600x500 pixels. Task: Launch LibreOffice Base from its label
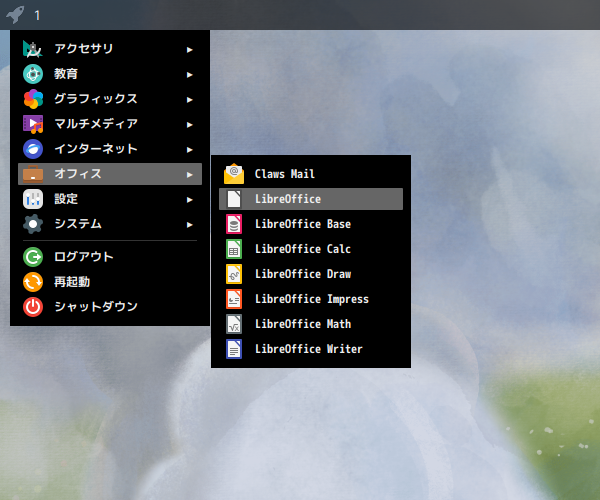pos(303,224)
